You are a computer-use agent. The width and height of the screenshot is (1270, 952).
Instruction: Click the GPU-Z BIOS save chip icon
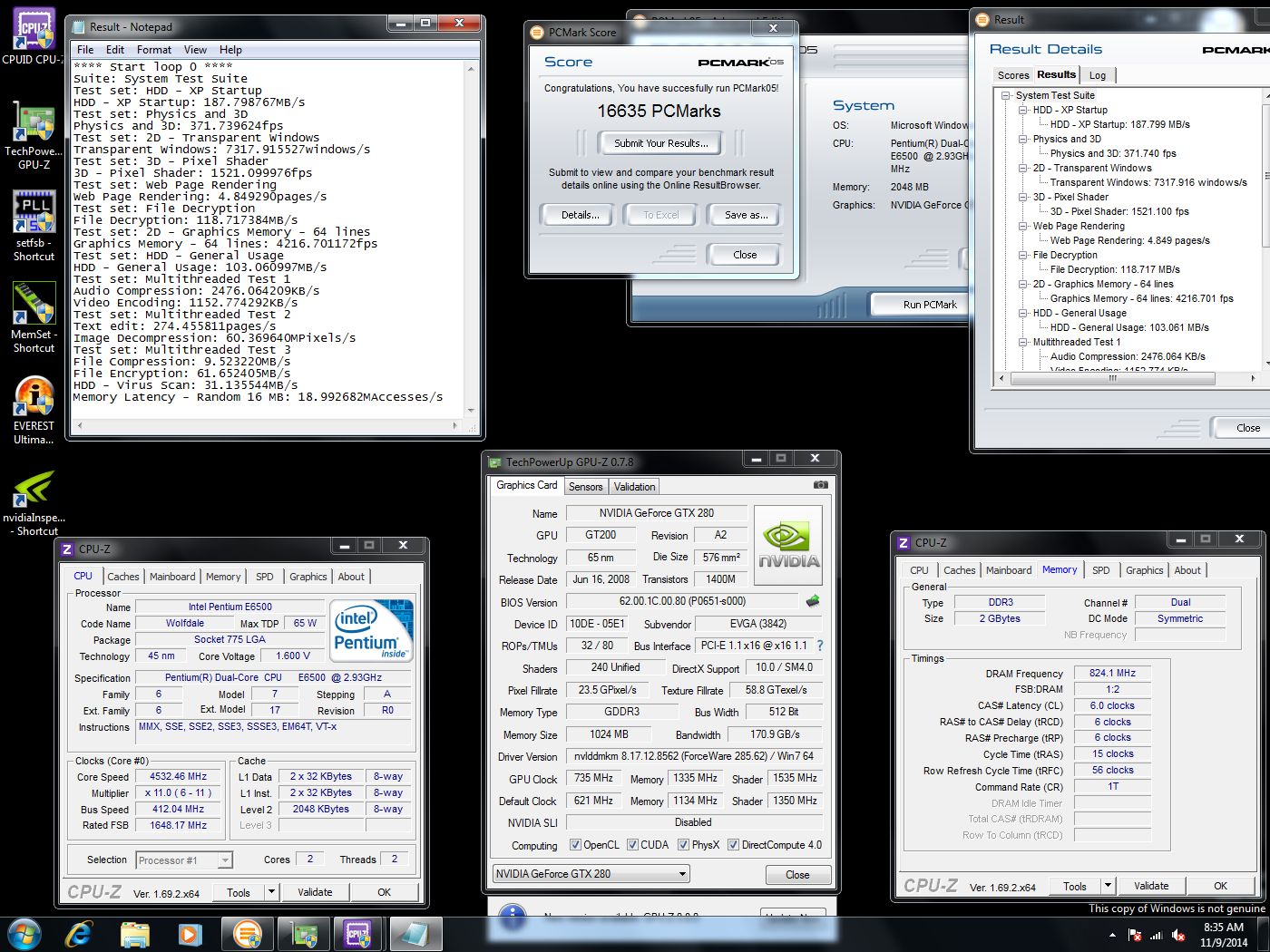[x=813, y=600]
